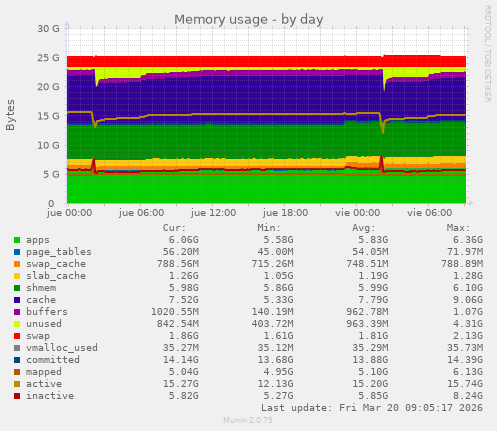
Task: Click the swap average value 1.81G
Action: tap(373, 336)
